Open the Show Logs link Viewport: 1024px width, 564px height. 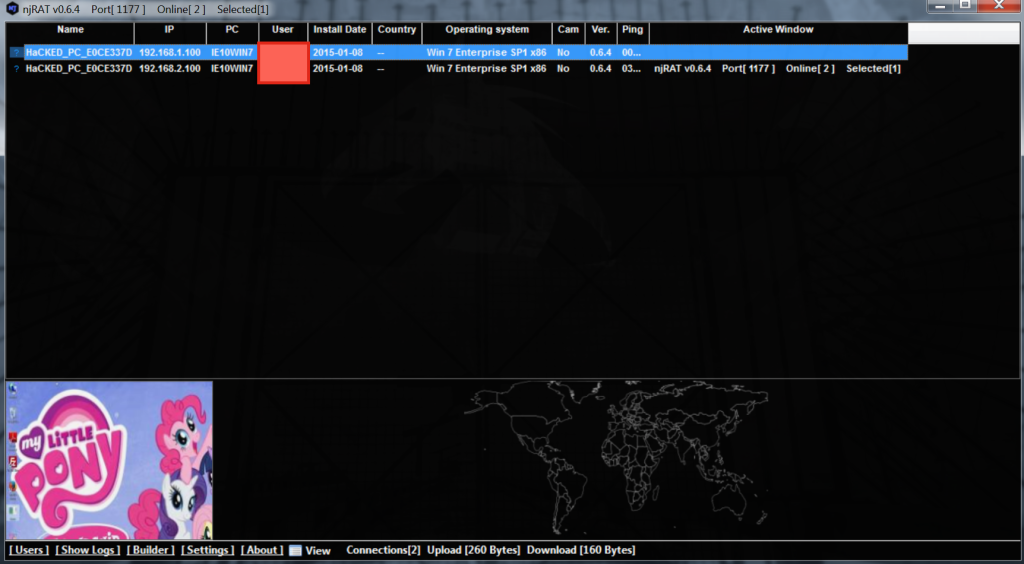click(88, 550)
